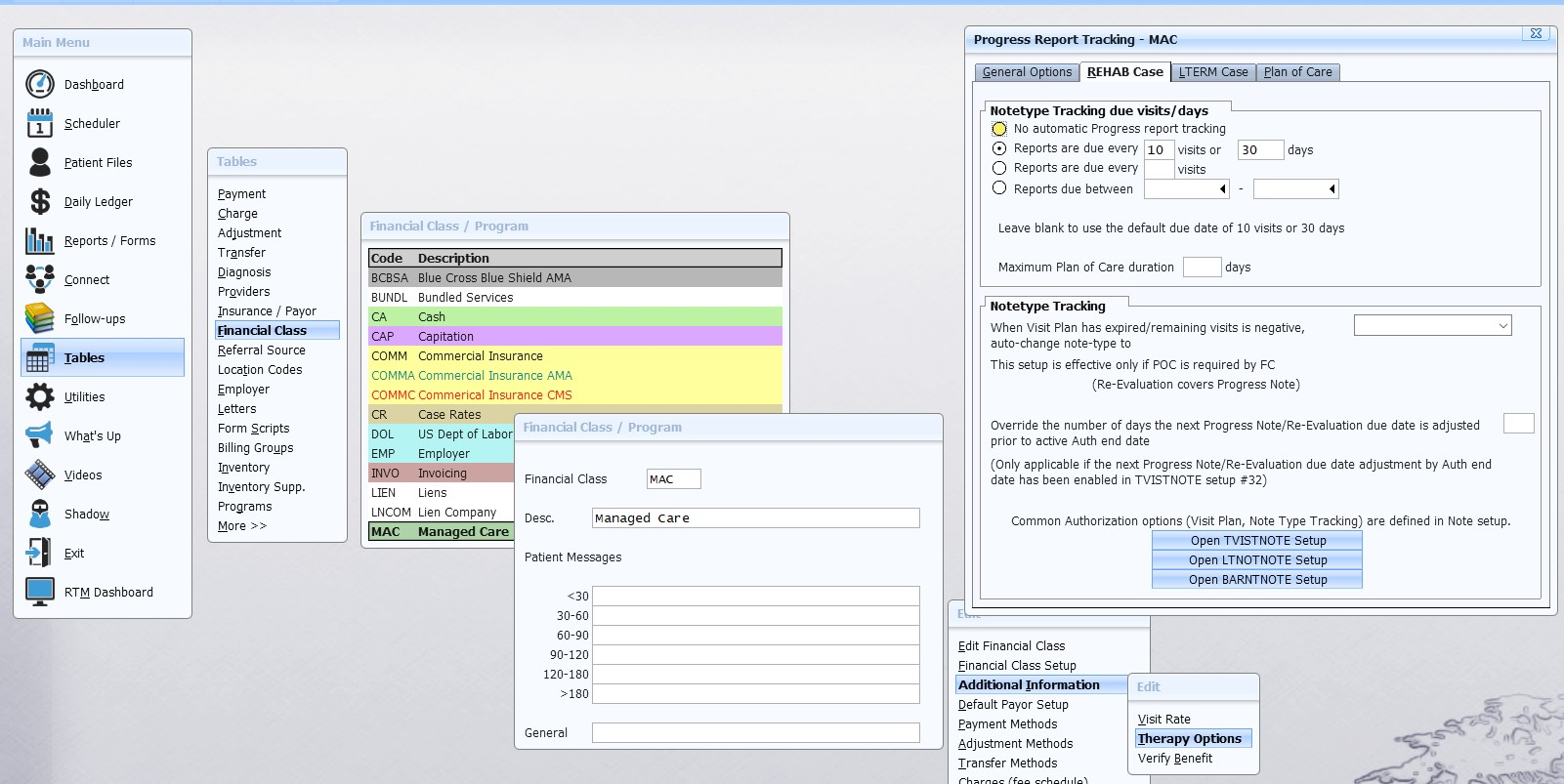This screenshot has width=1564, height=784.
Task: Click the Daily Ledger dollar icon
Action: (x=40, y=201)
